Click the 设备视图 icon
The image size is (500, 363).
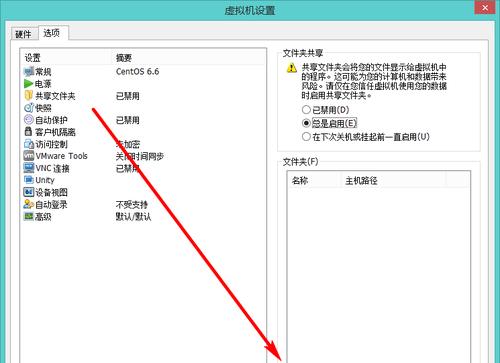[29, 192]
